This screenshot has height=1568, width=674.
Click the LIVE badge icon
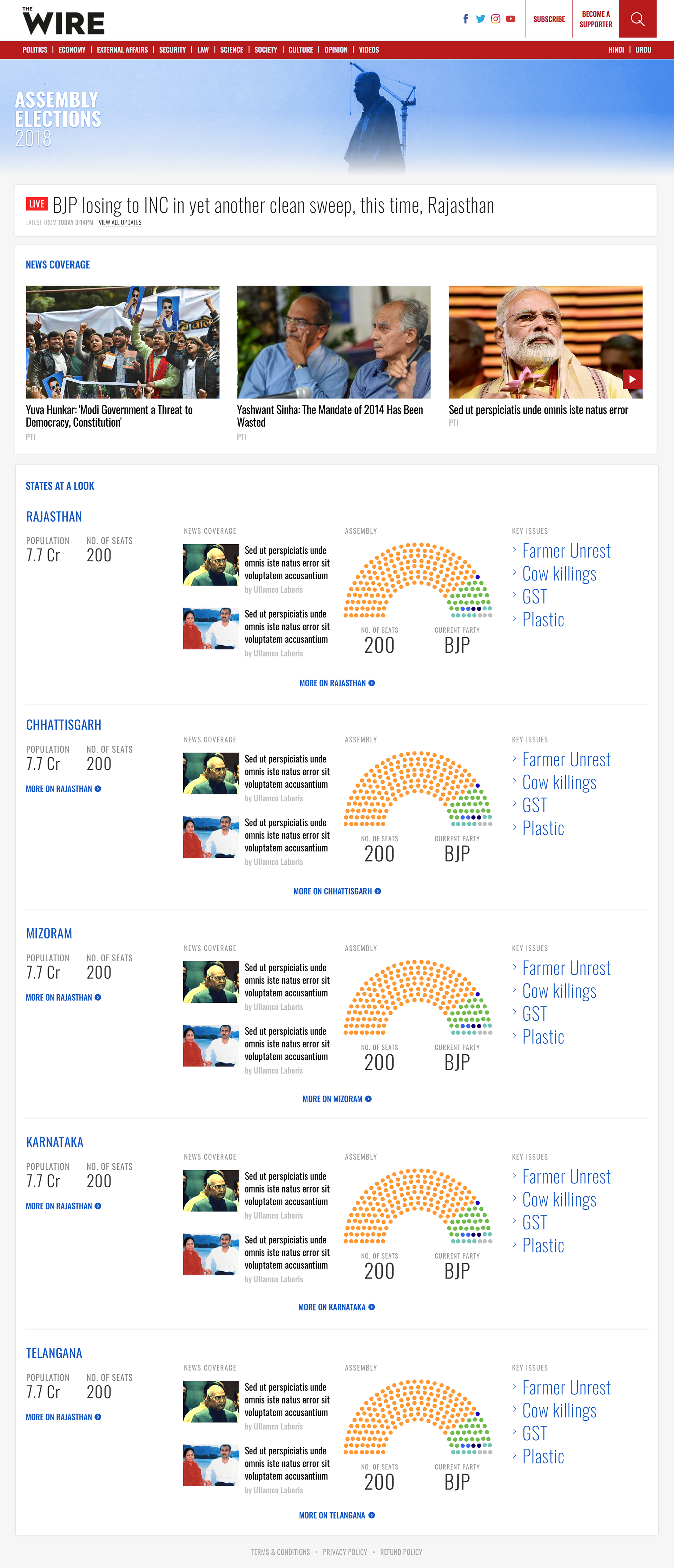click(x=37, y=204)
